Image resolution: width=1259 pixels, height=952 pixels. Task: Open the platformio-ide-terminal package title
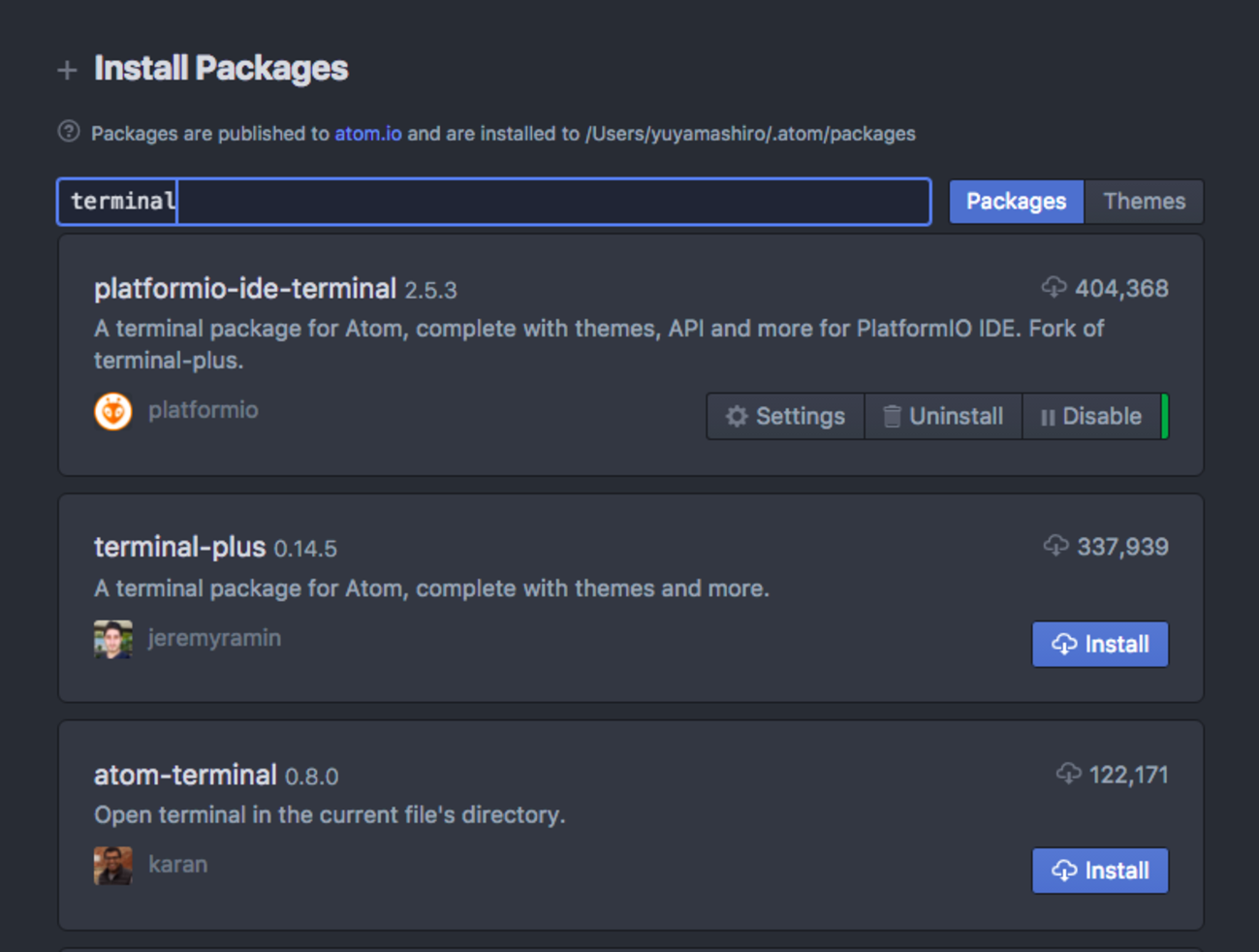point(245,289)
